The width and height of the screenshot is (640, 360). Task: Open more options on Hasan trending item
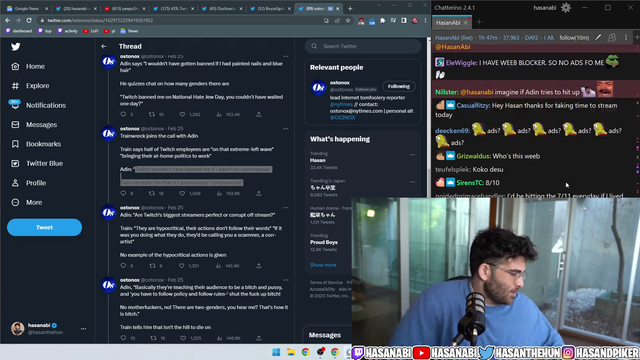pos(412,155)
